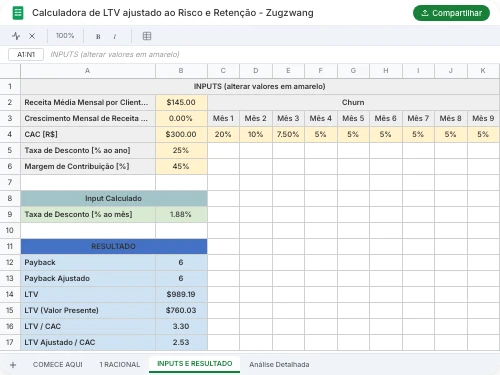Switch to 1 RACIONAL tab

(x=120, y=364)
